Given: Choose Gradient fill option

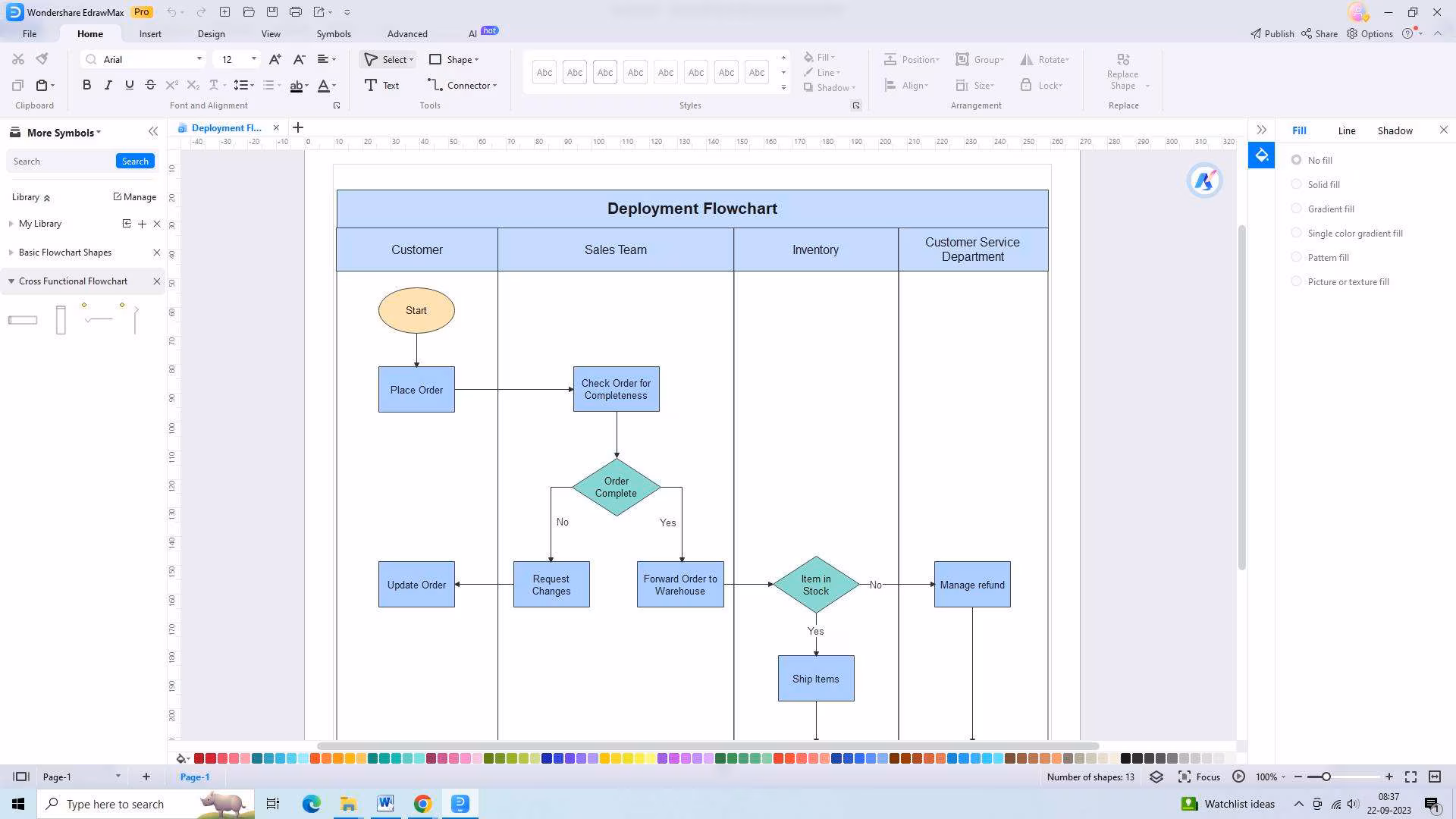Looking at the screenshot, I should (x=1297, y=209).
